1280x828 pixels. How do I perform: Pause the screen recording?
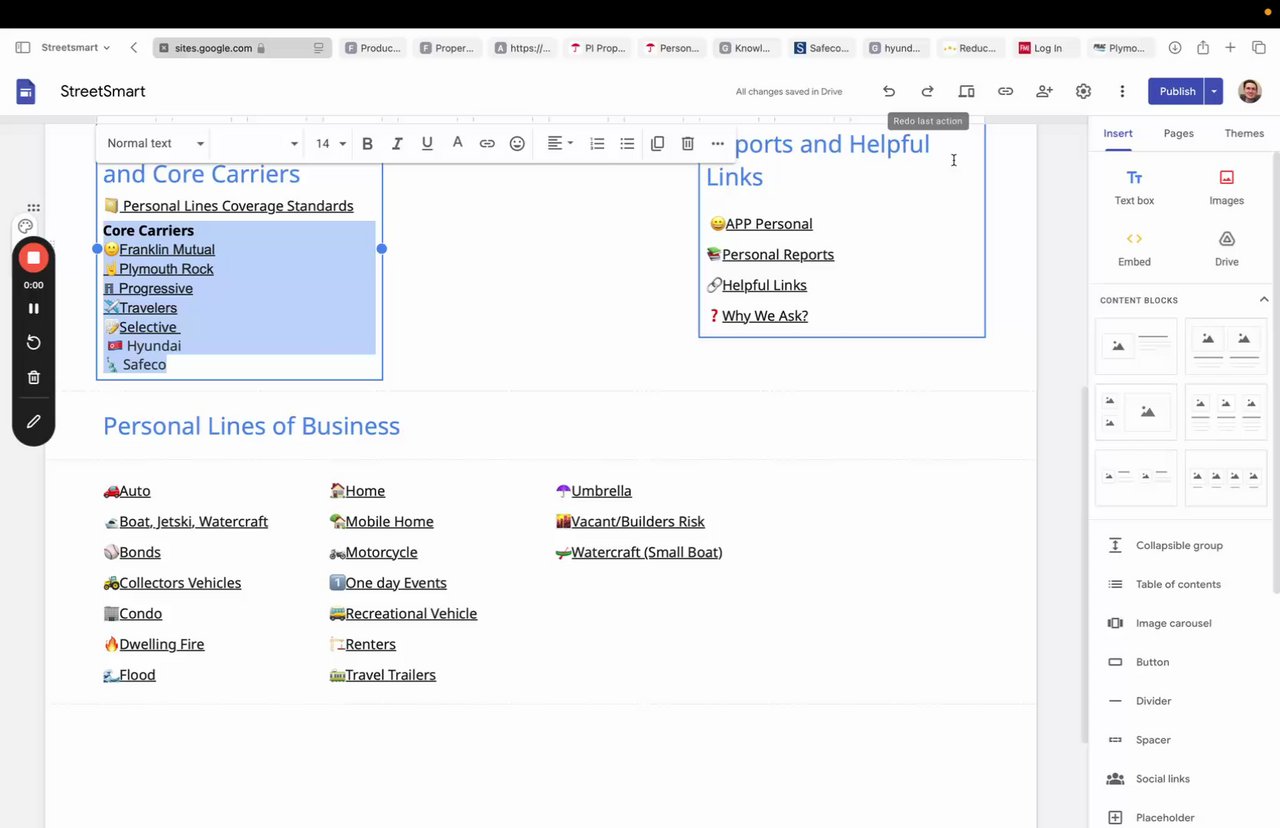pos(33,309)
